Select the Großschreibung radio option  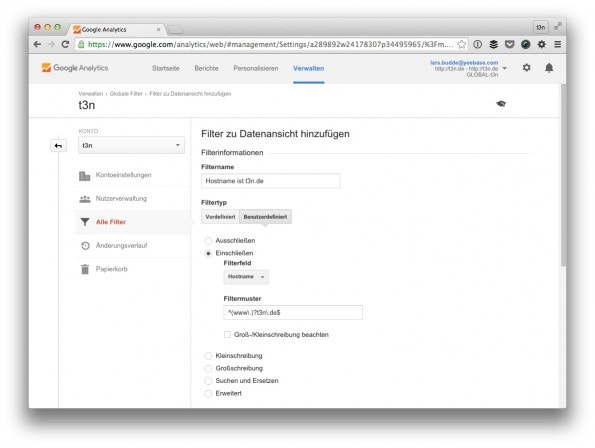click(x=208, y=368)
